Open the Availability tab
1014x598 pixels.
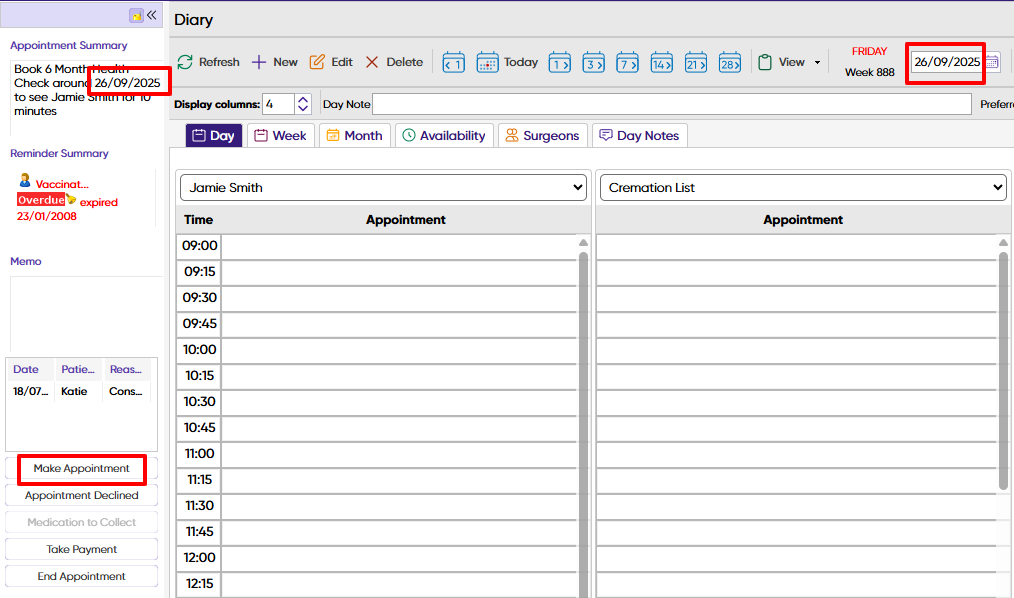pyautogui.click(x=444, y=136)
